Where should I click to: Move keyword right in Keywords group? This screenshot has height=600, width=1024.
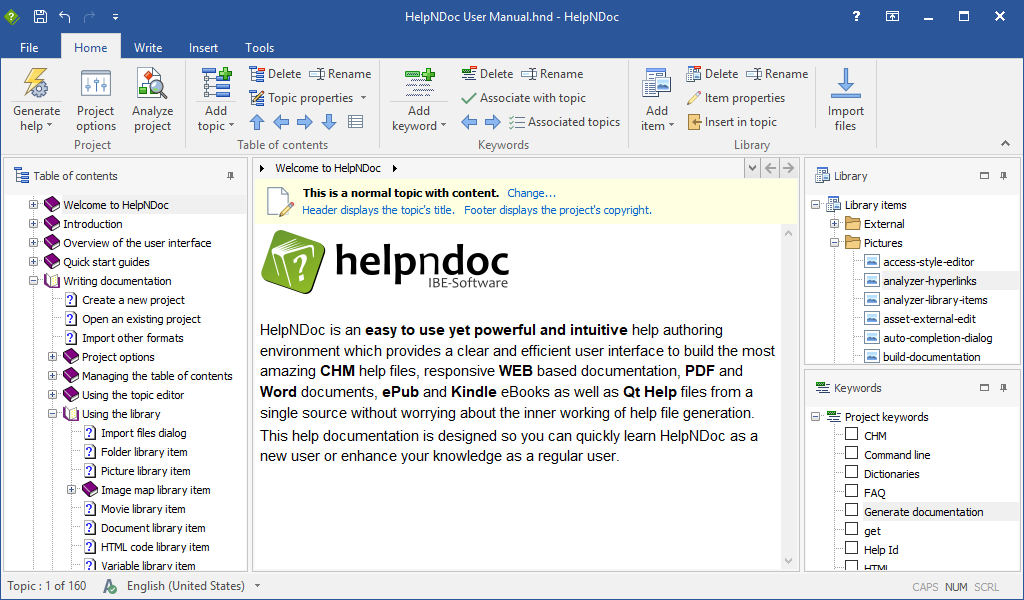click(x=493, y=121)
